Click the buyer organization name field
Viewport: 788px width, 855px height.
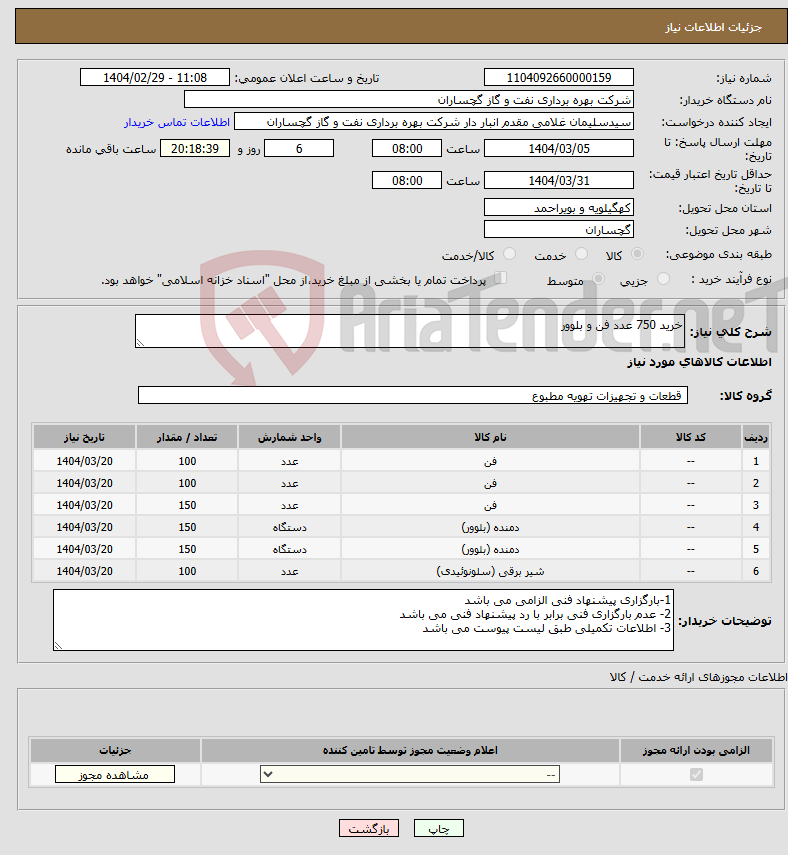pos(409,100)
